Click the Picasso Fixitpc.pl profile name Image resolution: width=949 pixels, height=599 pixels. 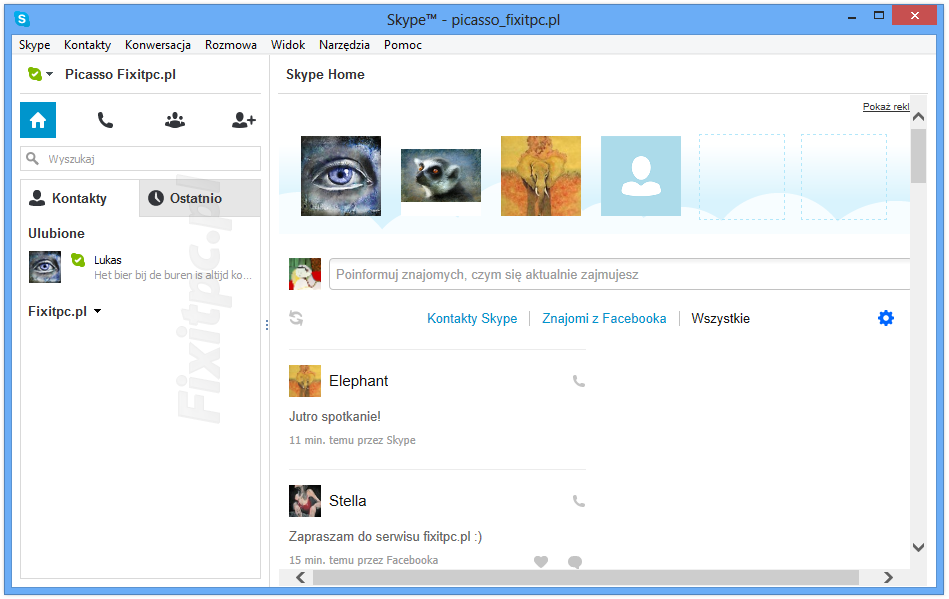(120, 74)
